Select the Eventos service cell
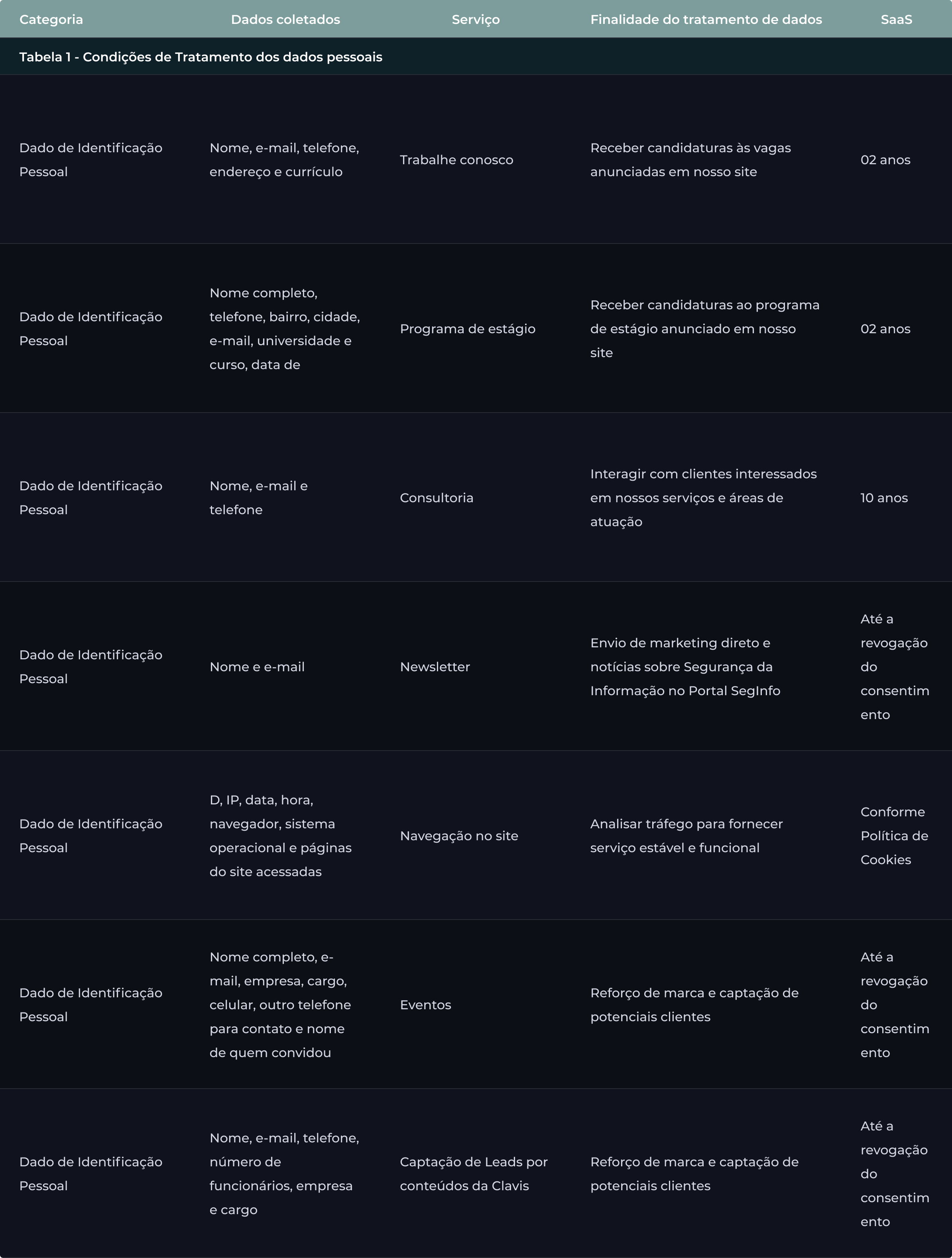 coord(425,1004)
